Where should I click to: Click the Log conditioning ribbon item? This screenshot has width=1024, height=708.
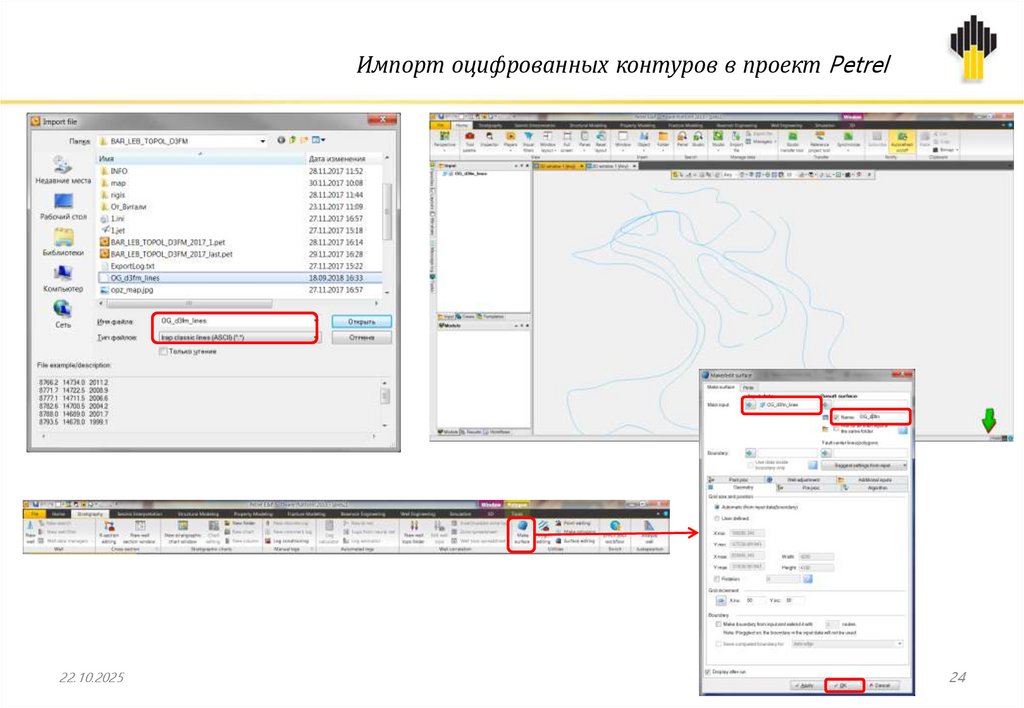tap(286, 541)
